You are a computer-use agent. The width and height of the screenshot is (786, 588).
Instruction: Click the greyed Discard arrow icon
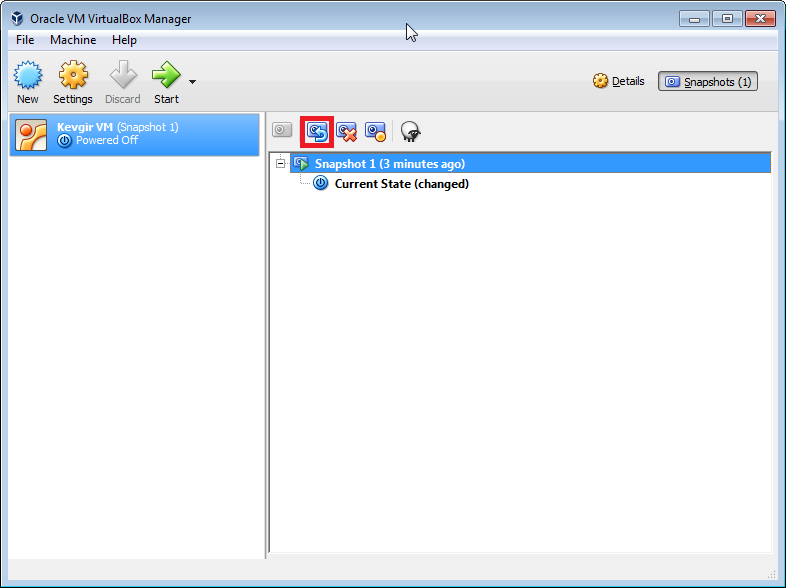[x=123, y=75]
